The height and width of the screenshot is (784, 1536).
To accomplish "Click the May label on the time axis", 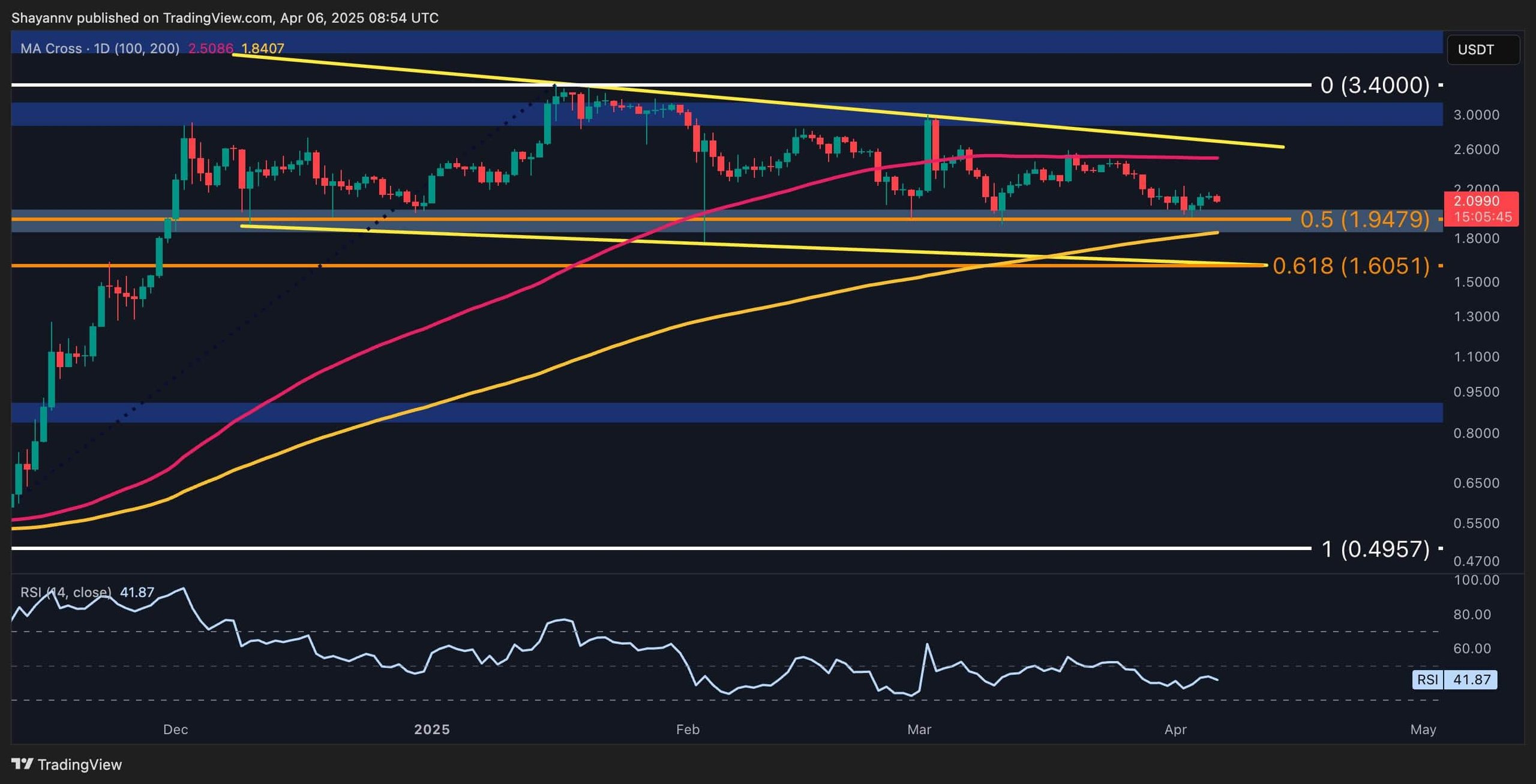I will [x=1425, y=730].
